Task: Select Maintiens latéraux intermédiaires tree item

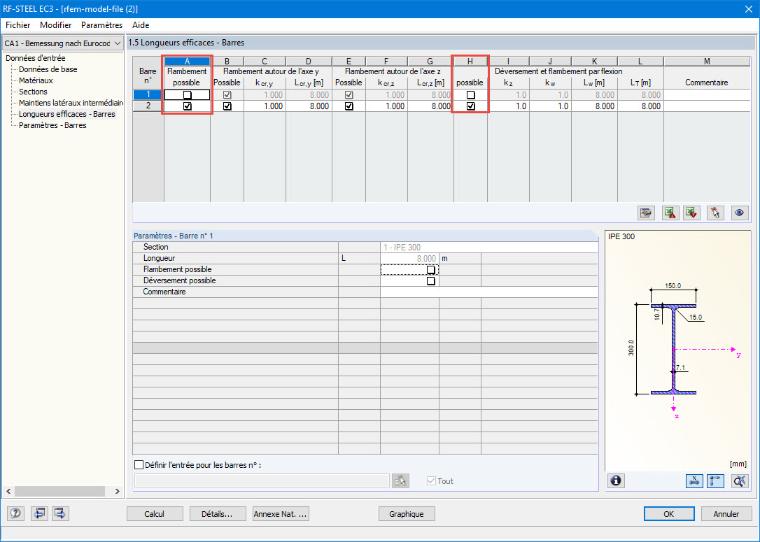Action: pos(70,103)
